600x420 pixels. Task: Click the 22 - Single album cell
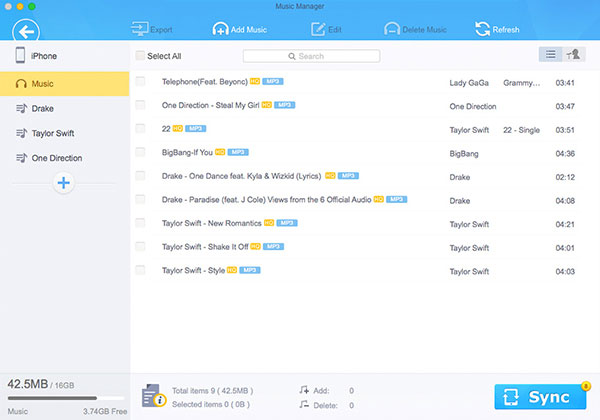[522, 130]
